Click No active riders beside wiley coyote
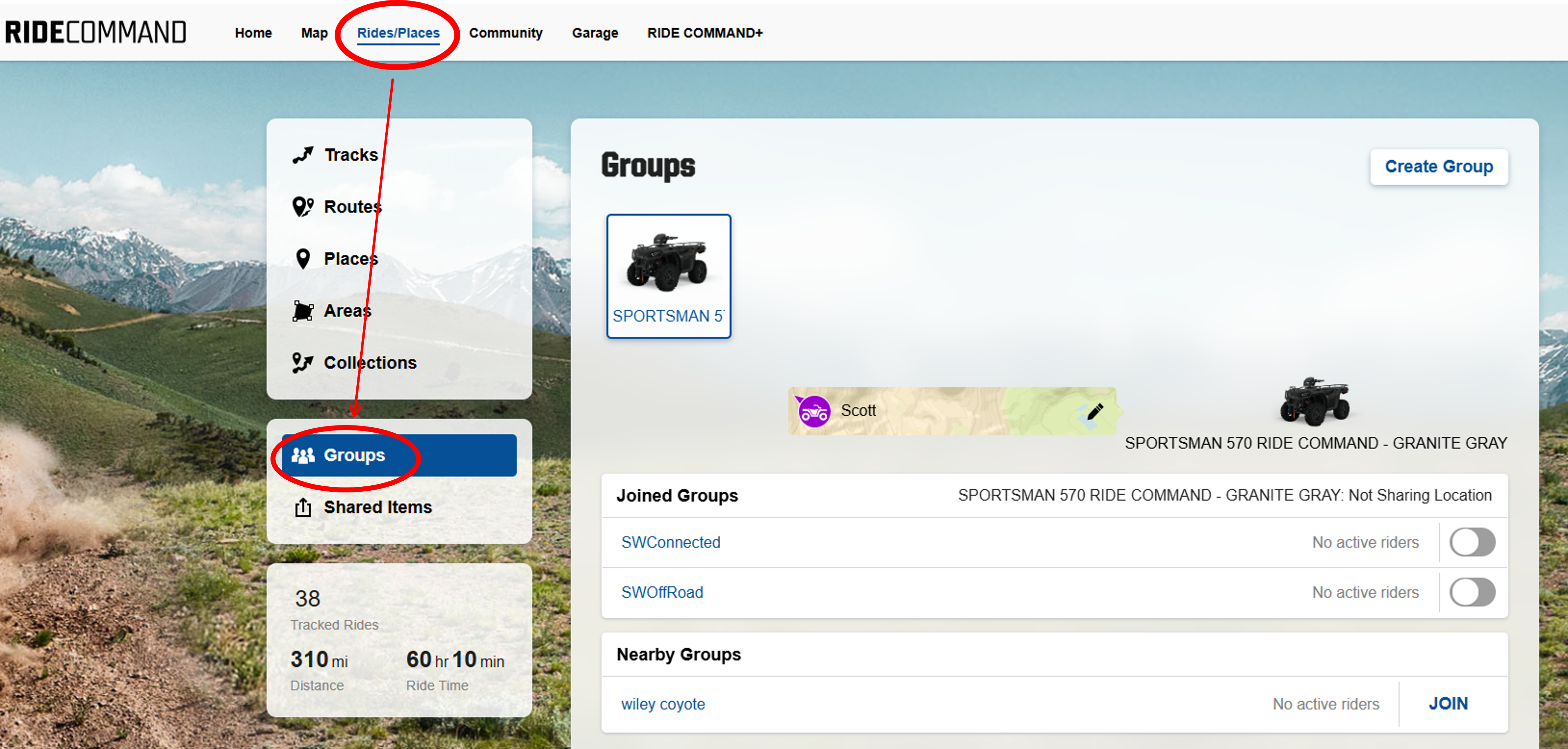The image size is (1568, 749). tap(1326, 704)
